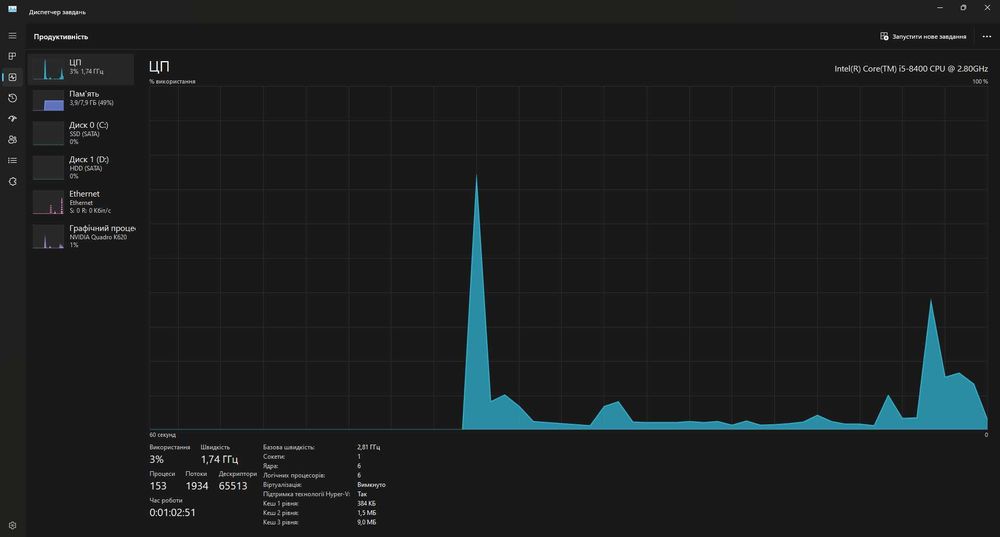Go to Processes page icon
The height and width of the screenshot is (537, 1000).
pyautogui.click(x=12, y=56)
